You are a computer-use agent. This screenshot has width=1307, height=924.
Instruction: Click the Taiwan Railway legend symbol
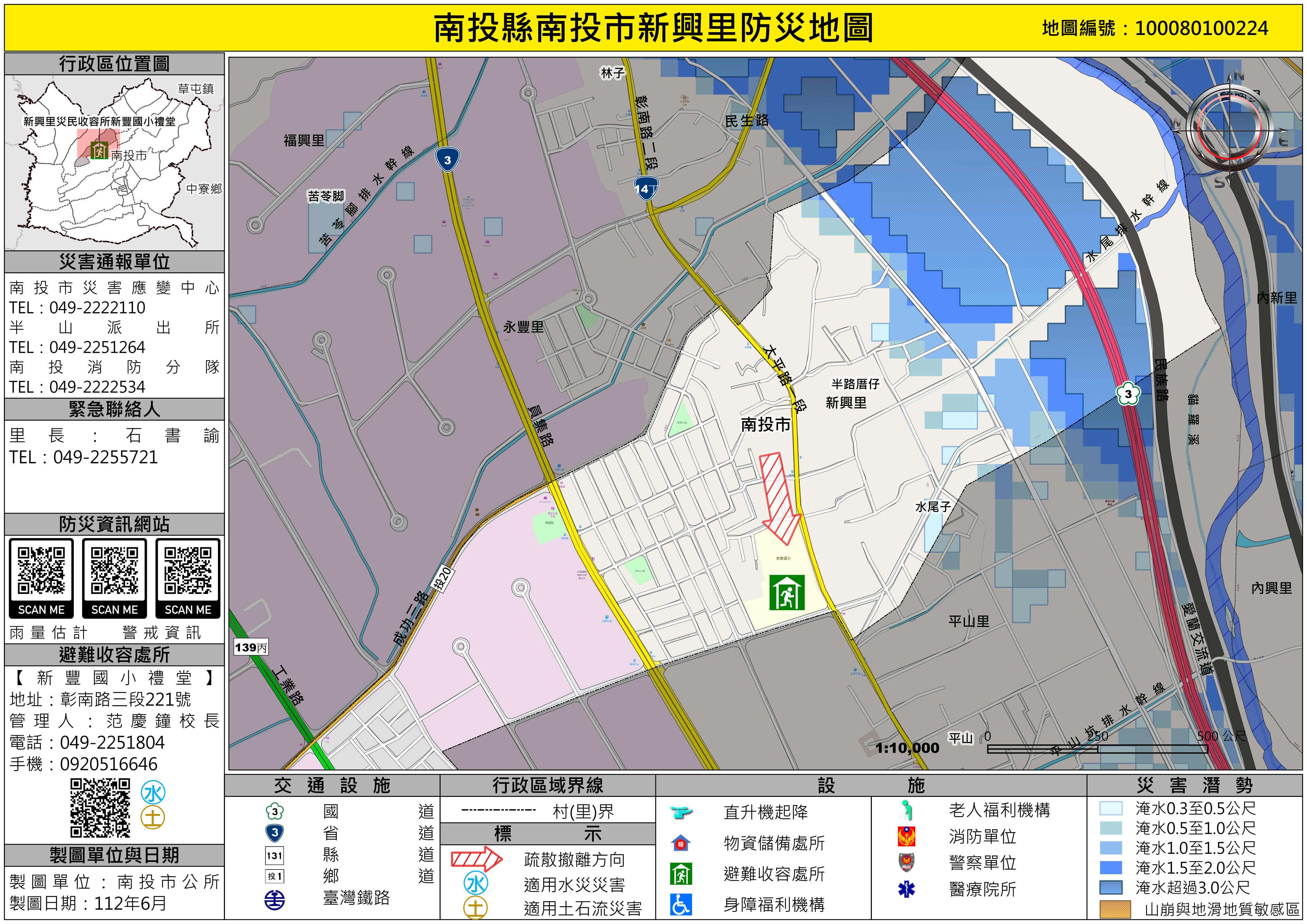tap(274, 899)
